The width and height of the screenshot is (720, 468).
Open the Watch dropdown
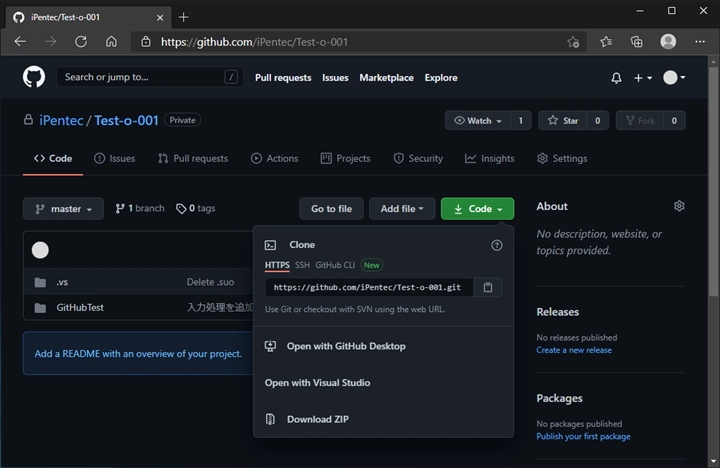tap(478, 121)
